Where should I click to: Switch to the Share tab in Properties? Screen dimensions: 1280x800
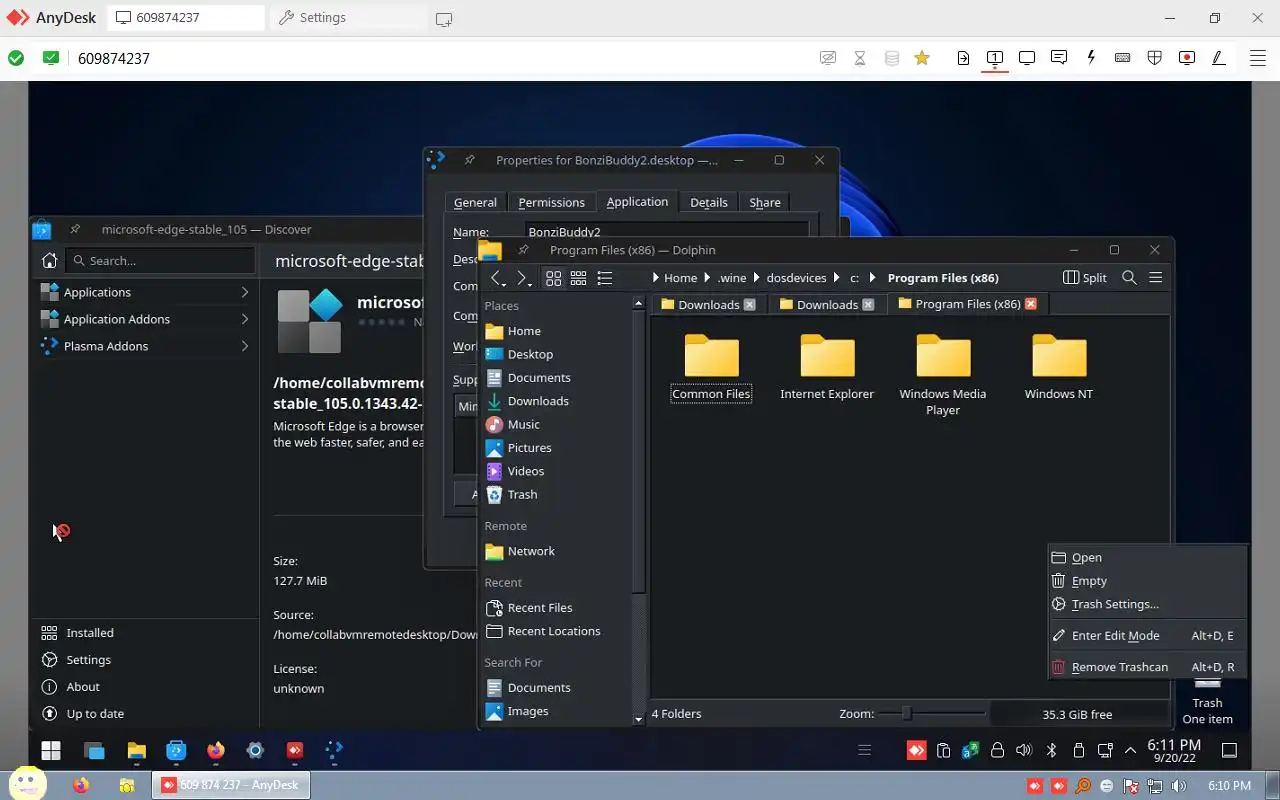pos(765,202)
